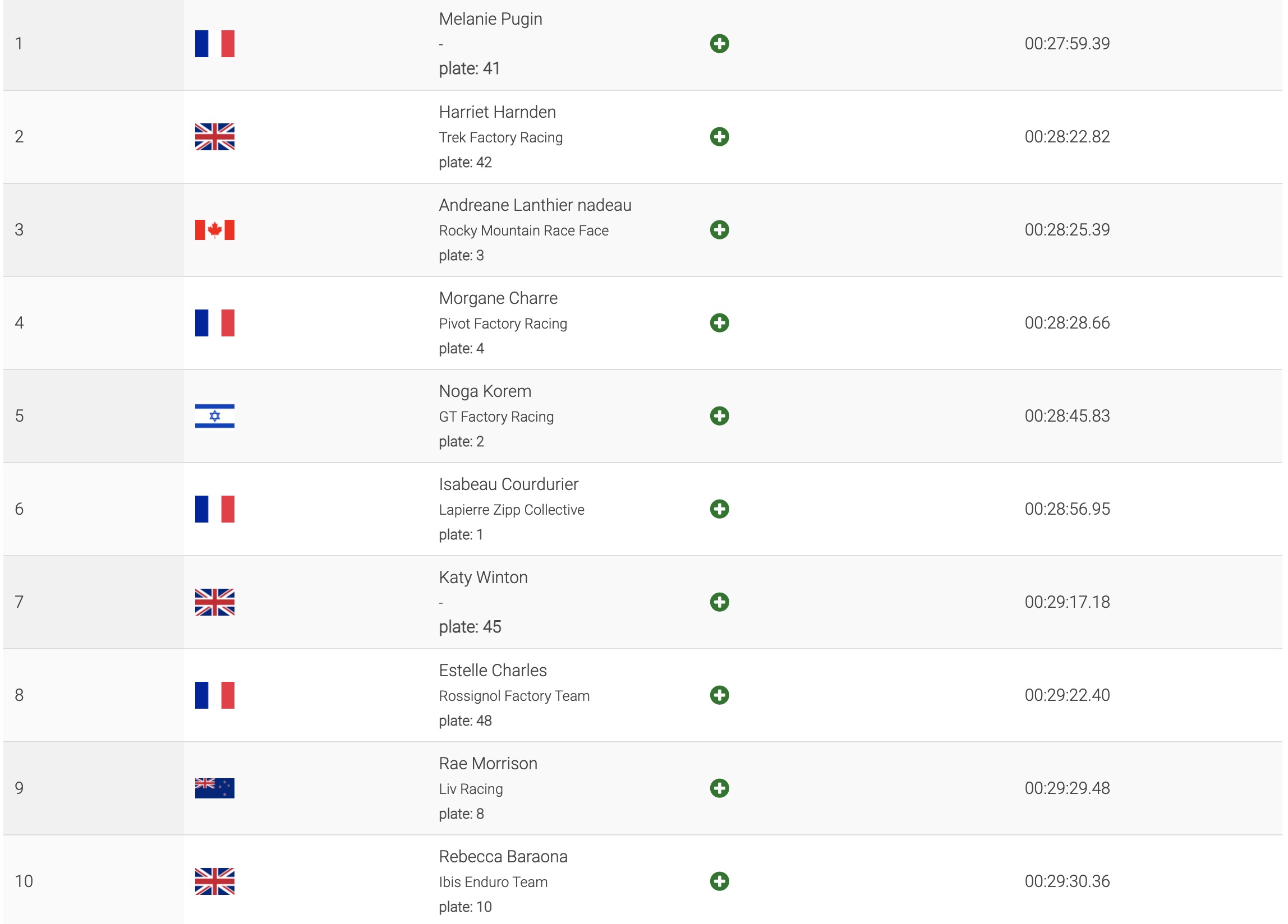1288x924 pixels.
Task: Click the Israeli flag for Noga Korem
Action: [x=215, y=416]
